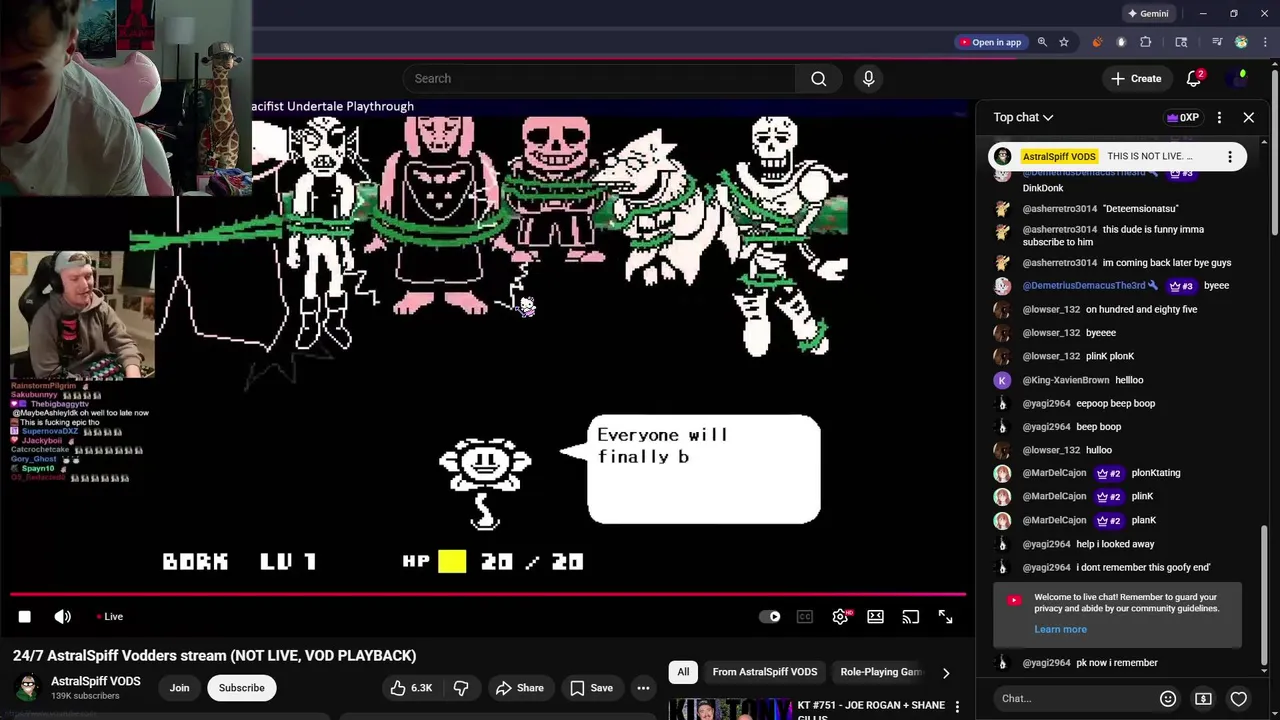The width and height of the screenshot is (1280, 720).
Task: Click @MarDelCajon's 'plonKtating' message
Action: coord(1155,473)
